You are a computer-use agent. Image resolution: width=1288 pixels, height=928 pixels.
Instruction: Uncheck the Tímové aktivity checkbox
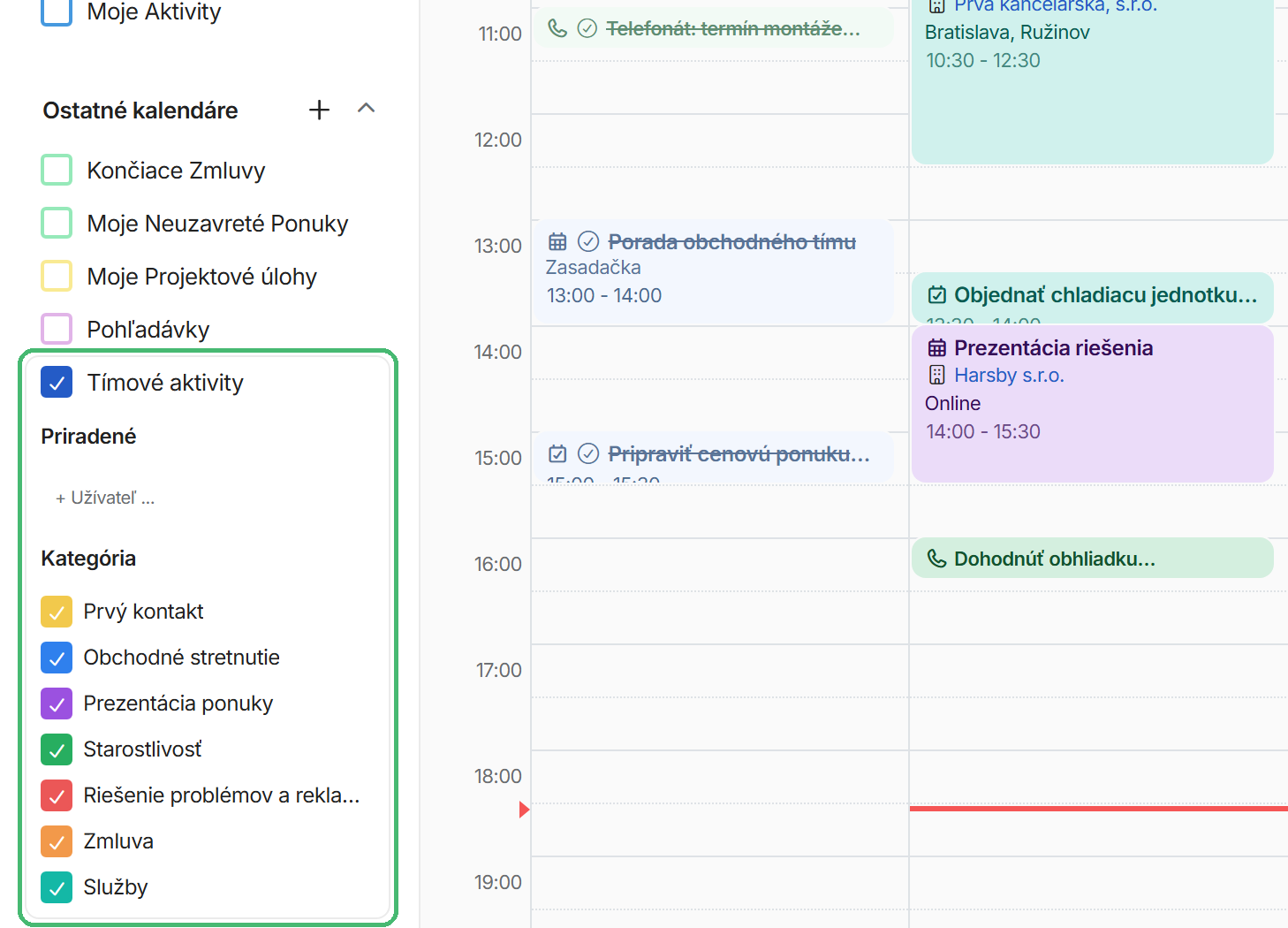(57, 383)
